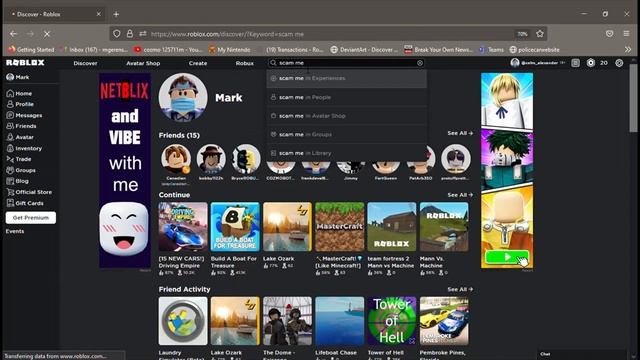This screenshot has height=360, width=640.
Task: Open Events in the sidebar
Action: [x=15, y=231]
